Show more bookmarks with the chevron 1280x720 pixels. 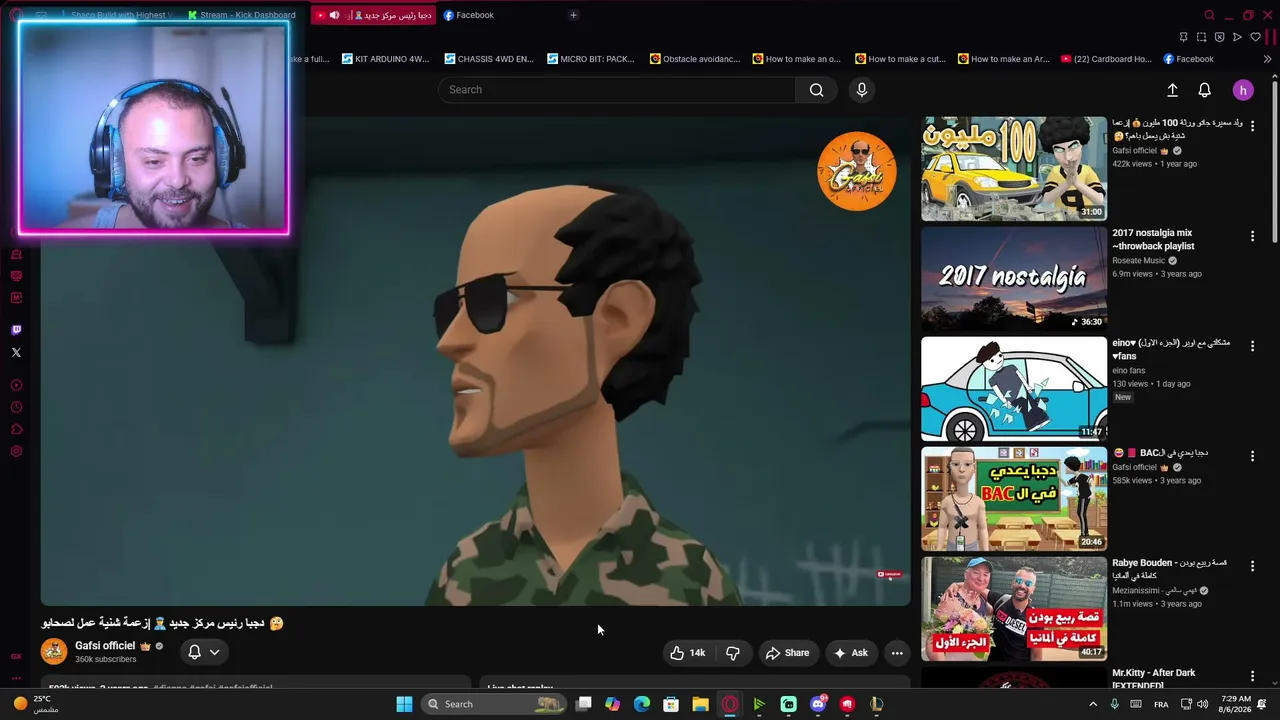1267,59
